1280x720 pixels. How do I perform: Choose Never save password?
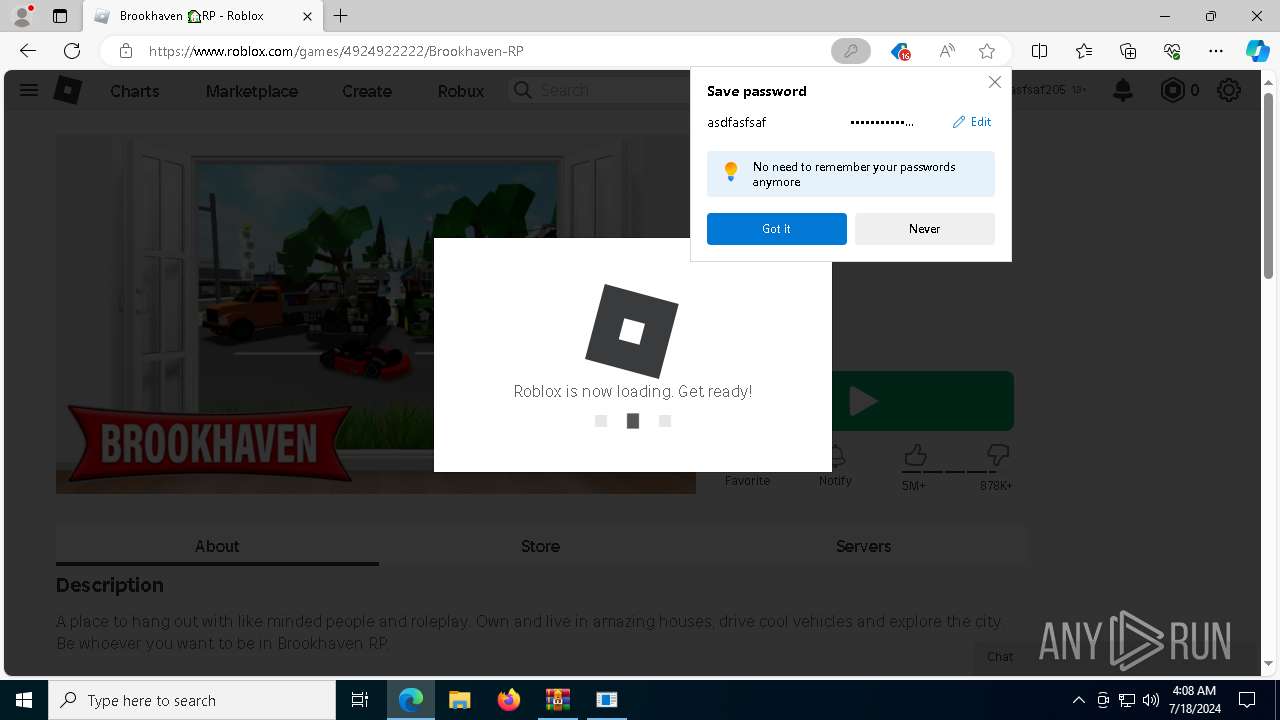925,229
